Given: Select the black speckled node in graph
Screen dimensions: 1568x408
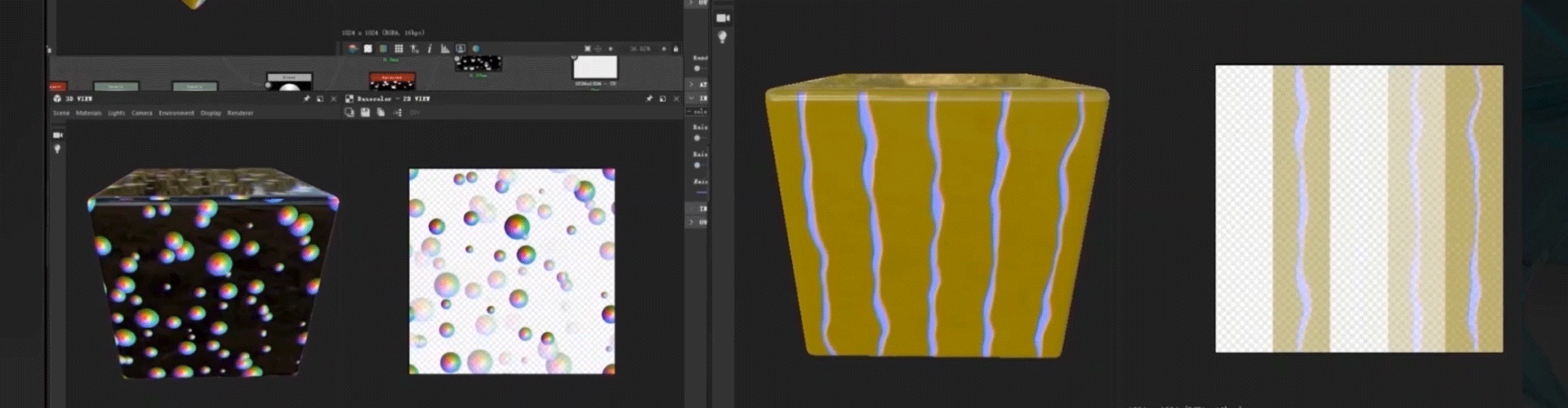Looking at the screenshot, I should pos(479,63).
